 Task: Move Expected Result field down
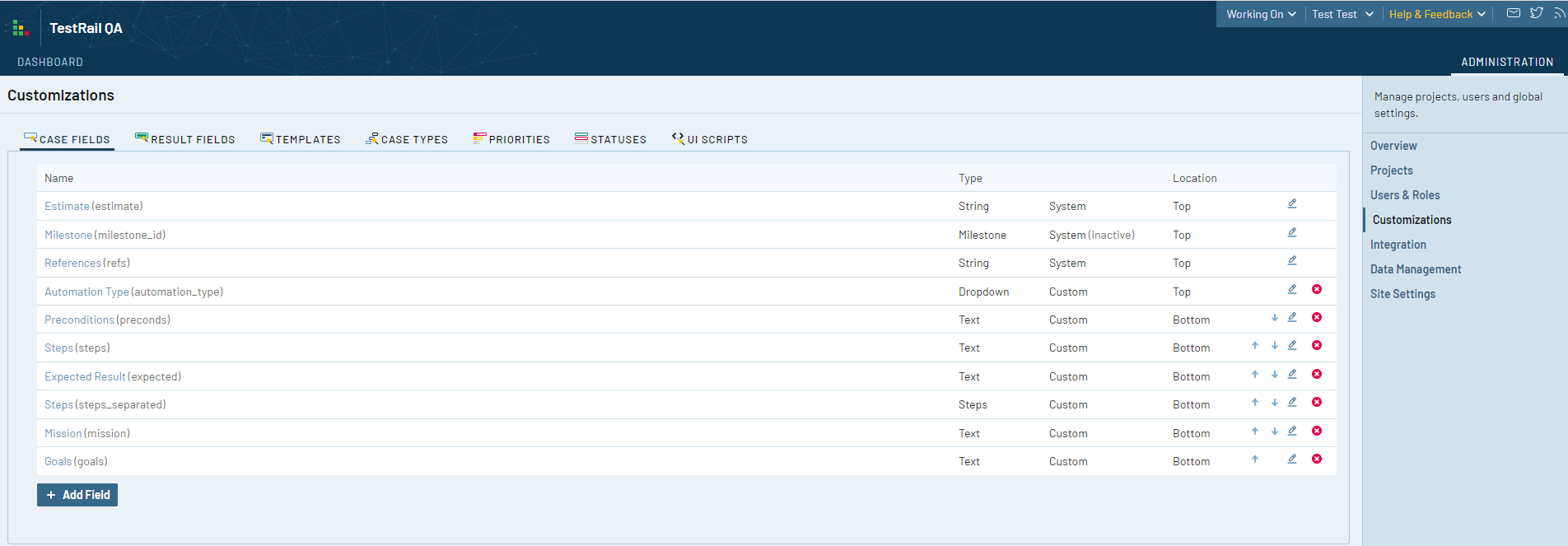pyautogui.click(x=1275, y=374)
